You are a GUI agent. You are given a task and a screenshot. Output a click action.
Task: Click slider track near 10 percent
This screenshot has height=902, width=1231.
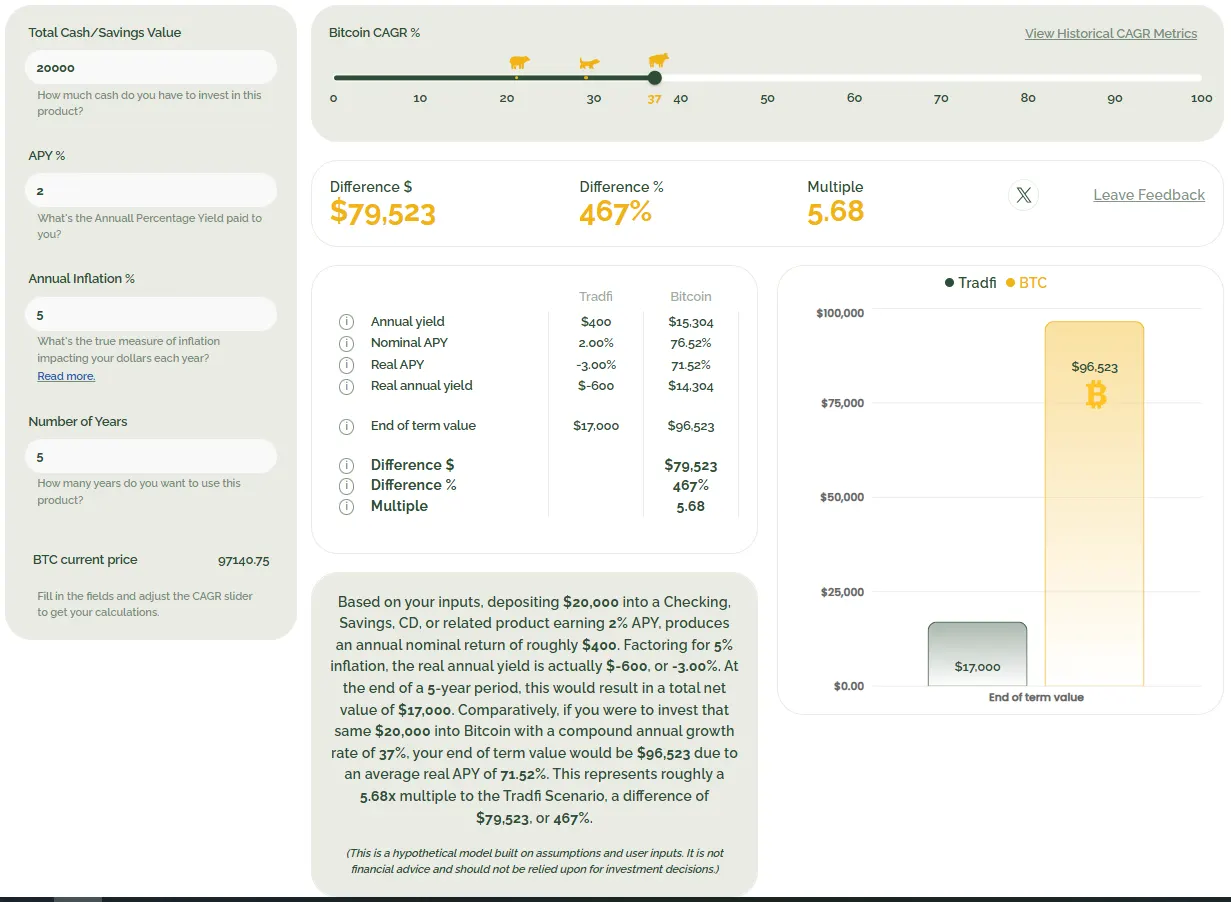(x=420, y=78)
